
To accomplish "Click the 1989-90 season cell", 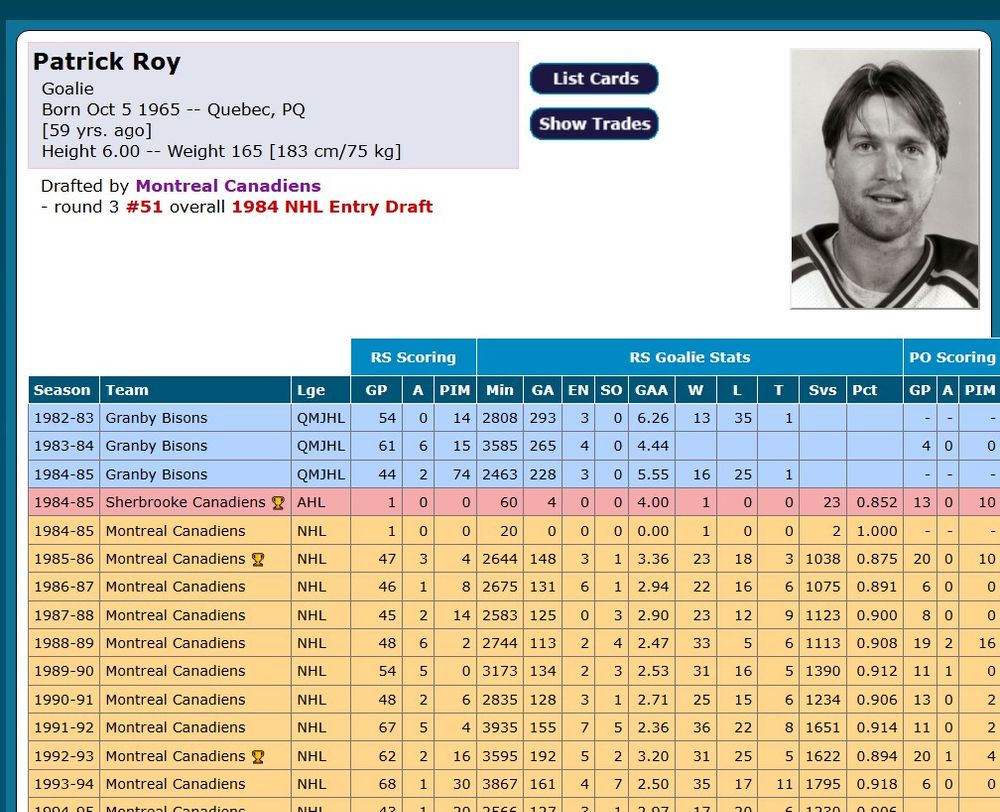I will (x=63, y=671).
